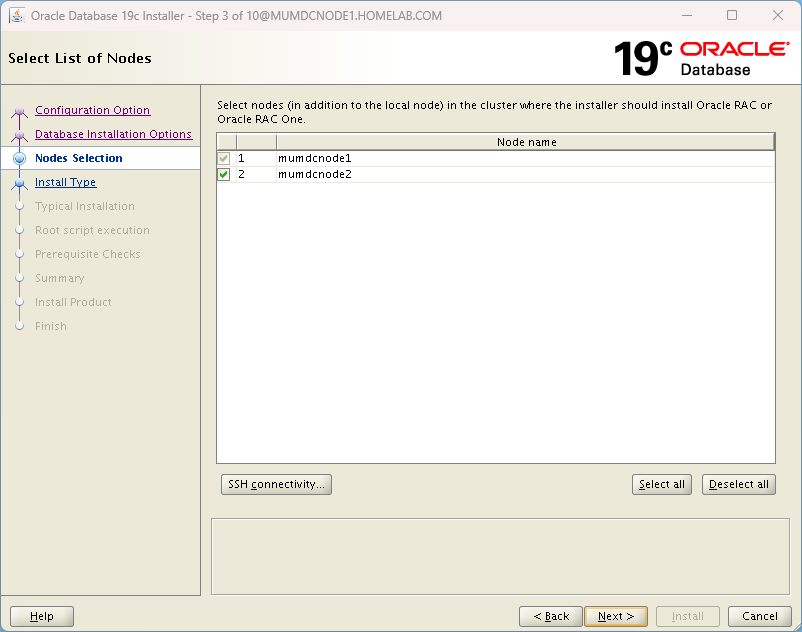Click the Nodes Selection current step marker
The width and height of the screenshot is (802, 632).
pos(19,159)
